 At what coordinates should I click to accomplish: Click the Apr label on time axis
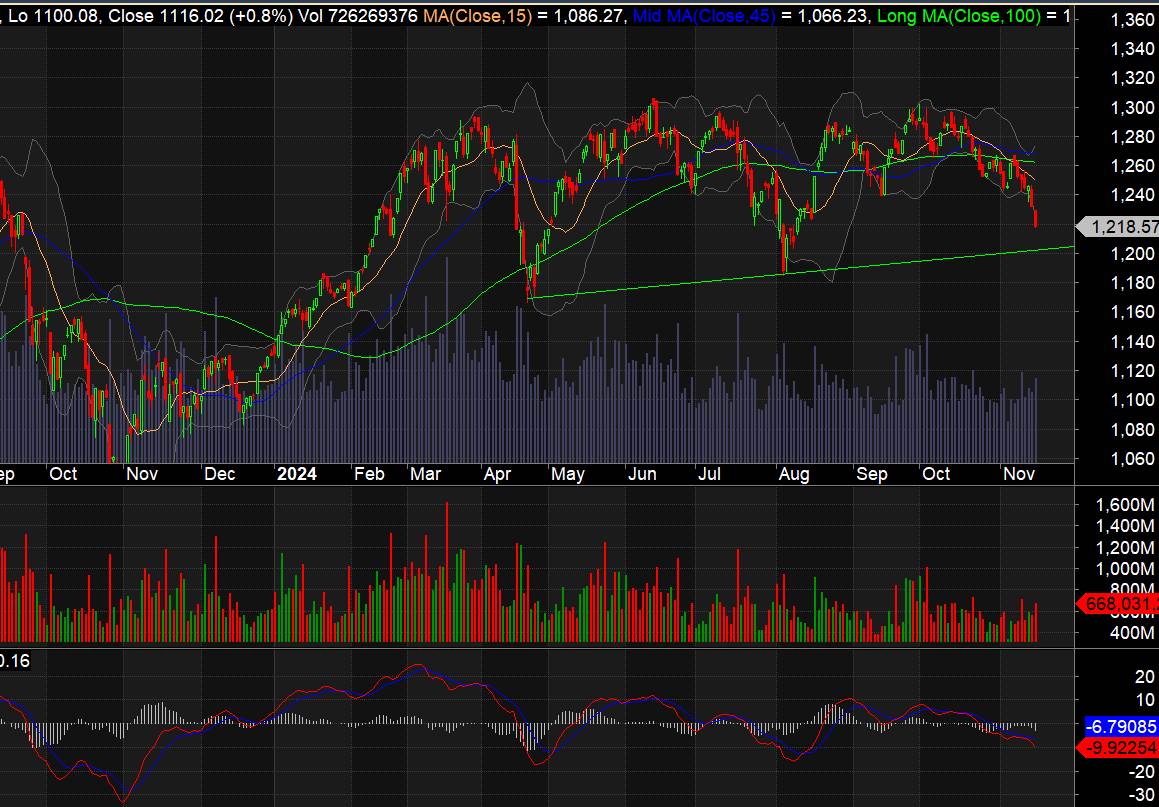click(x=495, y=474)
